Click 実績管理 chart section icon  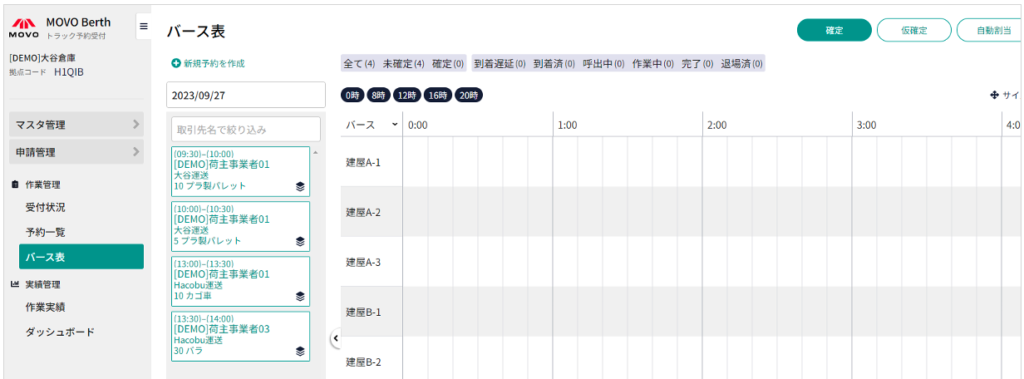(x=16, y=284)
